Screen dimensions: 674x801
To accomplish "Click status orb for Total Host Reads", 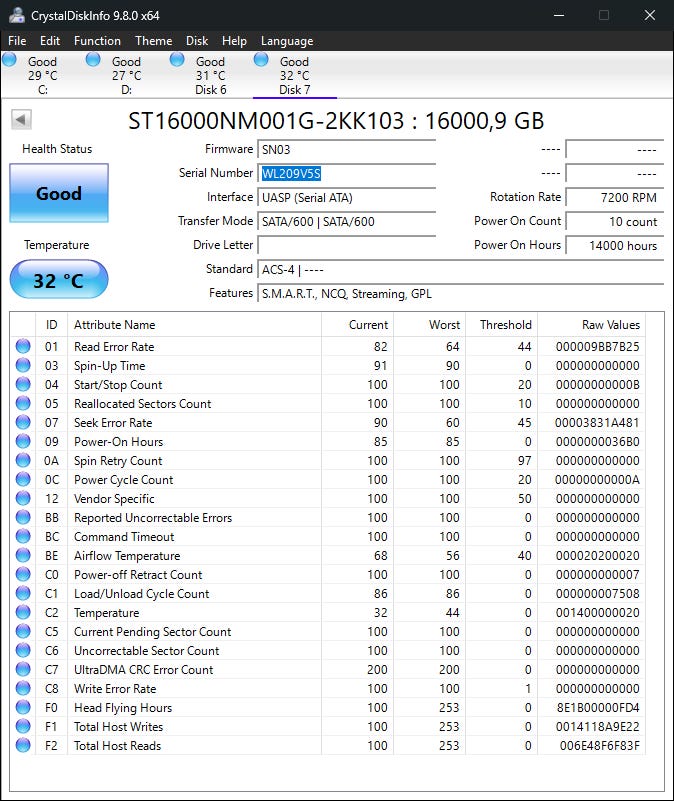I will coord(23,745).
